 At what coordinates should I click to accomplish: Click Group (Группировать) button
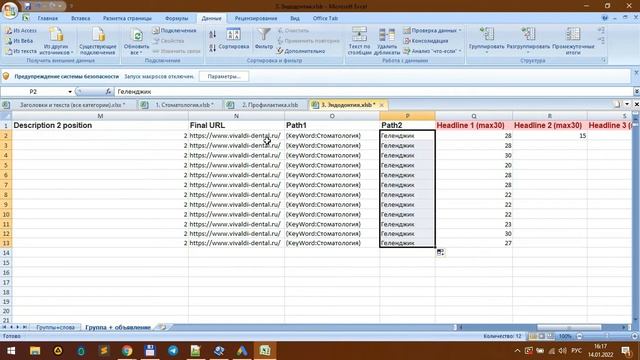coord(487,40)
